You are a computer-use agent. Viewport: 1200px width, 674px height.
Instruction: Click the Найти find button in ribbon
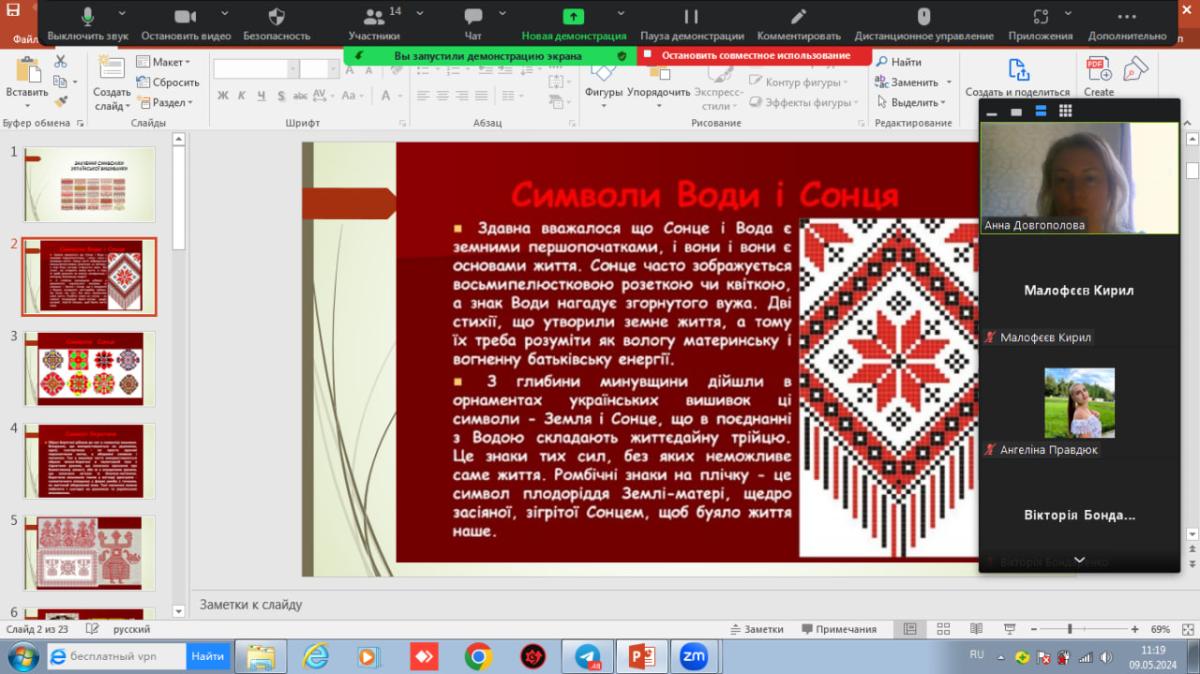click(898, 62)
